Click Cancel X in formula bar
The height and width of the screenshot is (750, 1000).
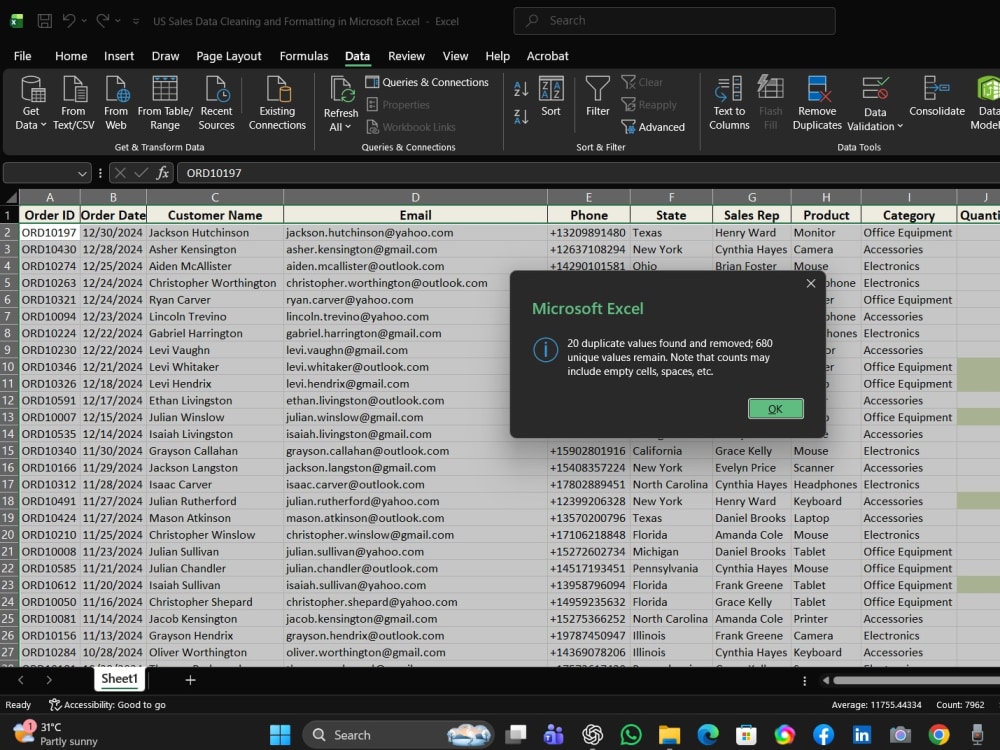(x=121, y=173)
